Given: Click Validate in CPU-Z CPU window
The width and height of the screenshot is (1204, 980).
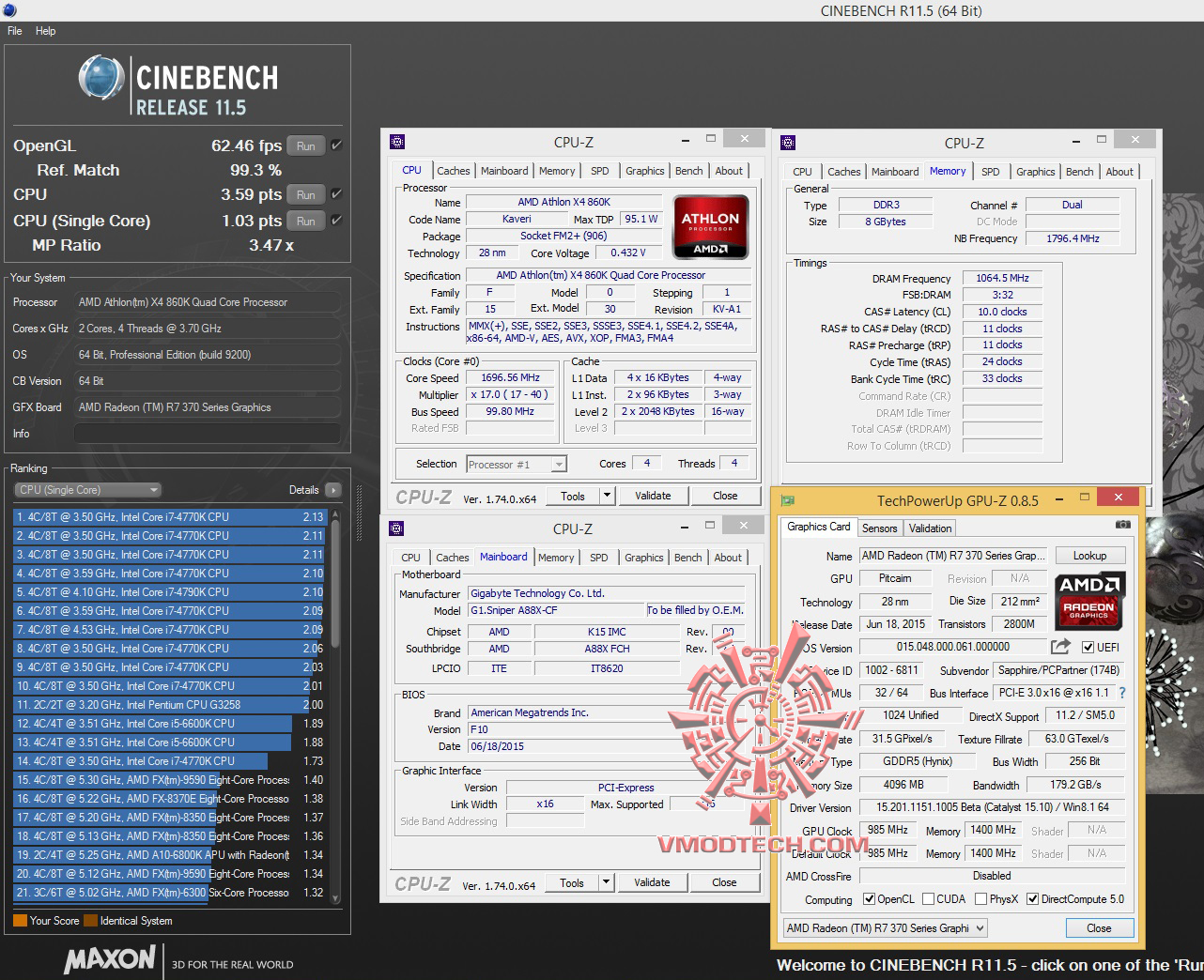Looking at the screenshot, I should click(x=653, y=496).
